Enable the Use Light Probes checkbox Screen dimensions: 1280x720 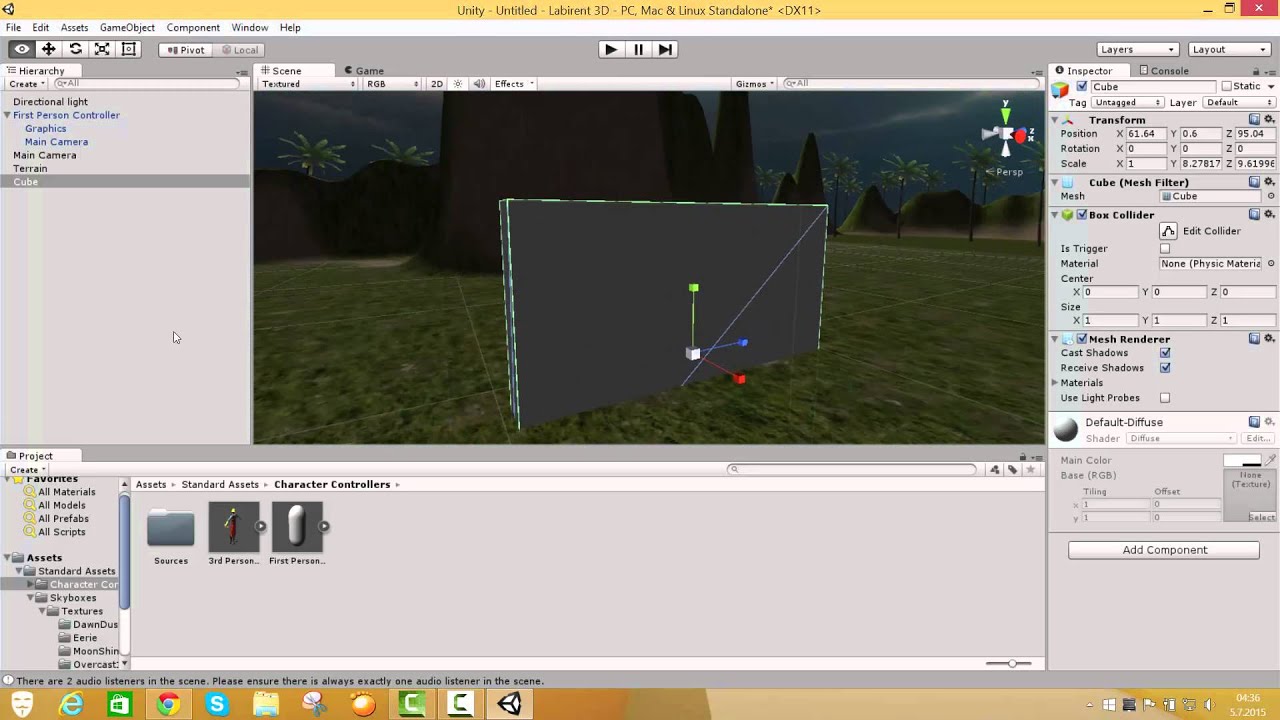tap(1165, 398)
